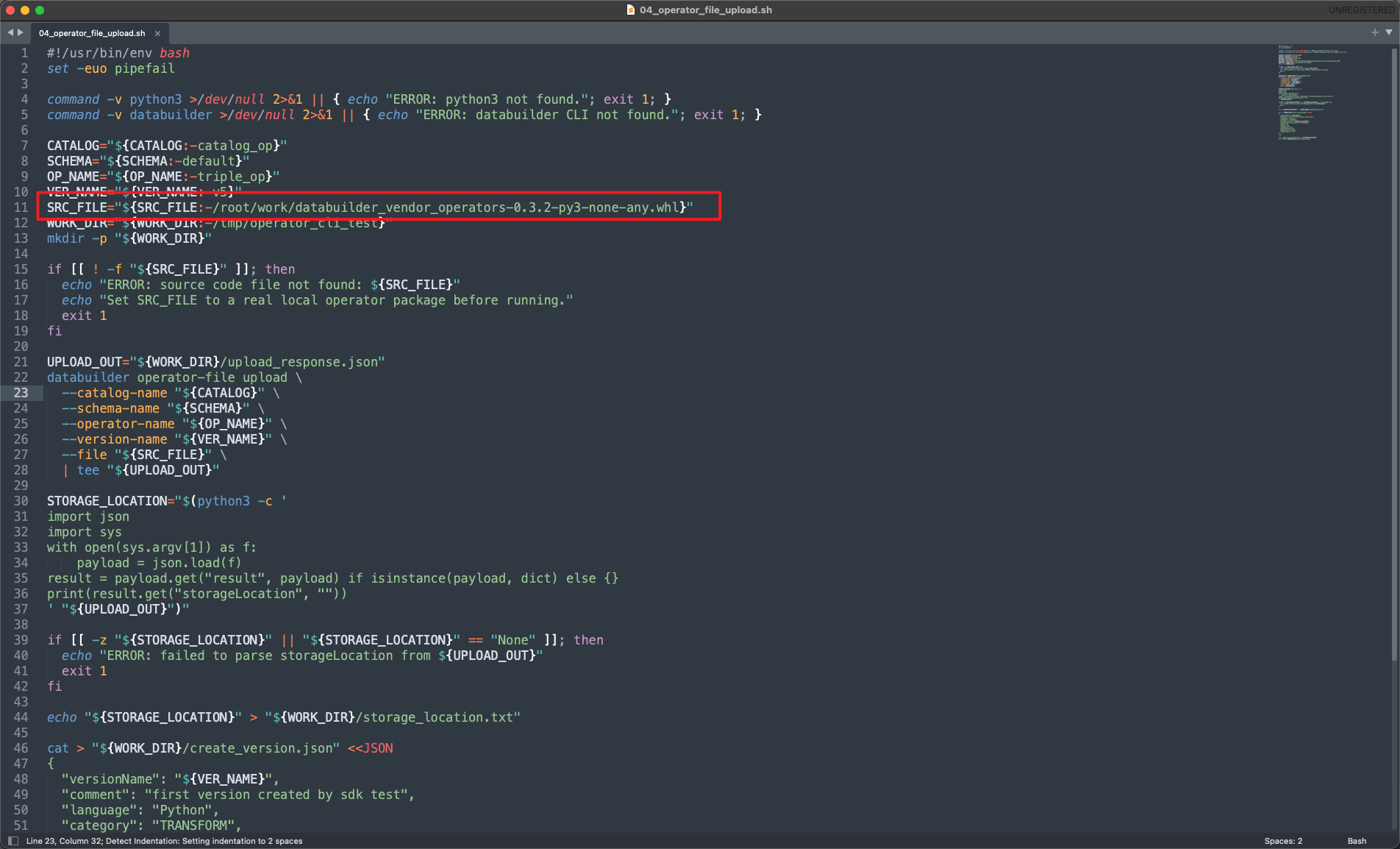Add a new tab with plus icon
Viewport: 1400px width, 849px height.
coord(1374,32)
